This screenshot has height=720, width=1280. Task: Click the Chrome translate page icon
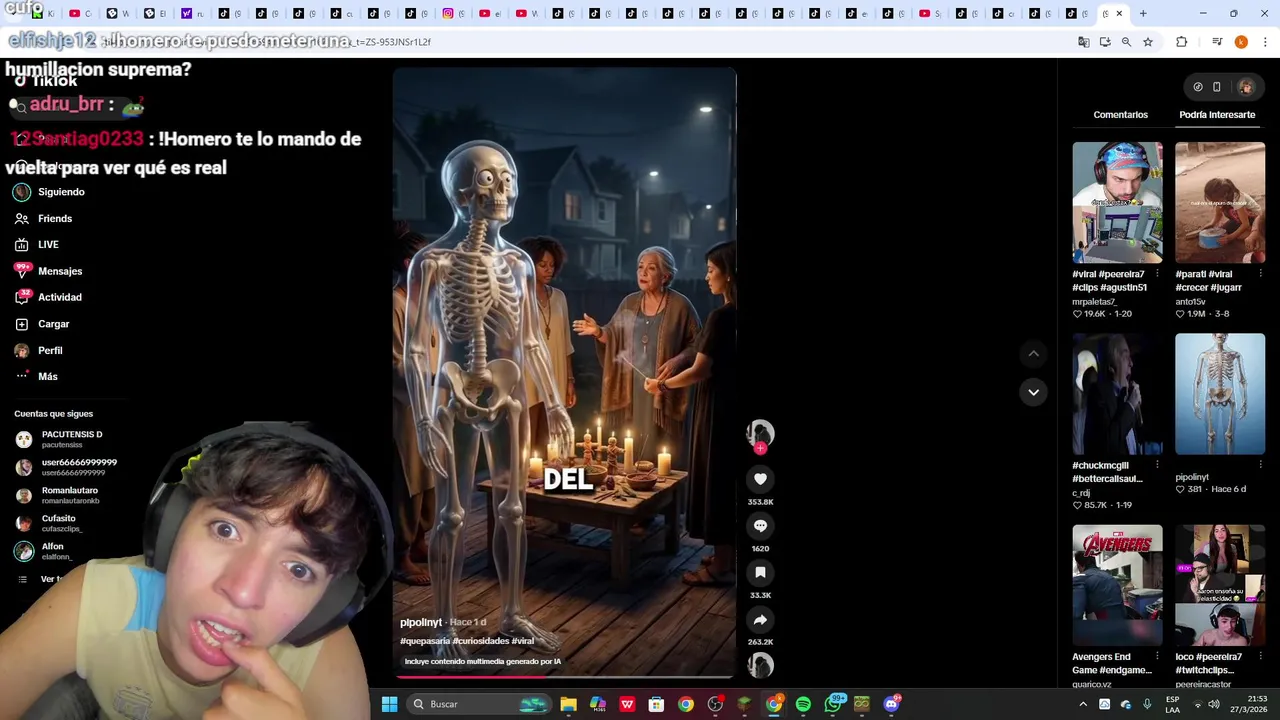[x=1083, y=42]
